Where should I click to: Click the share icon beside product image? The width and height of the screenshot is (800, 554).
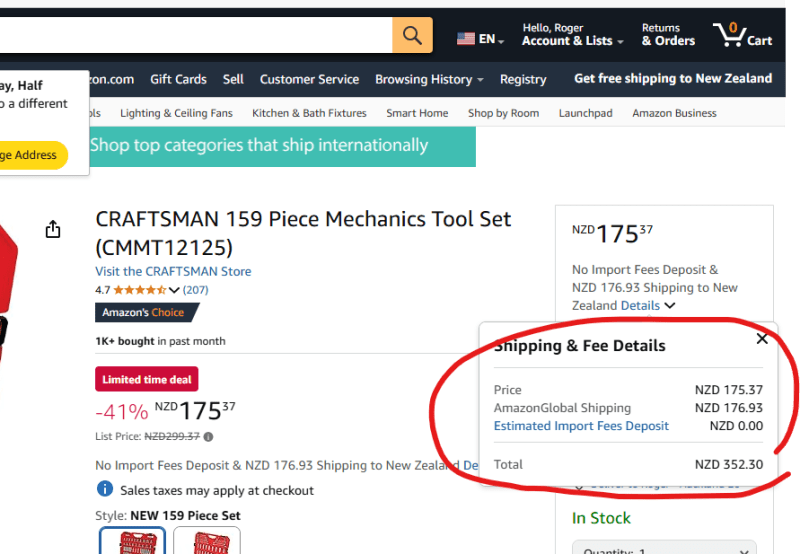tap(53, 230)
